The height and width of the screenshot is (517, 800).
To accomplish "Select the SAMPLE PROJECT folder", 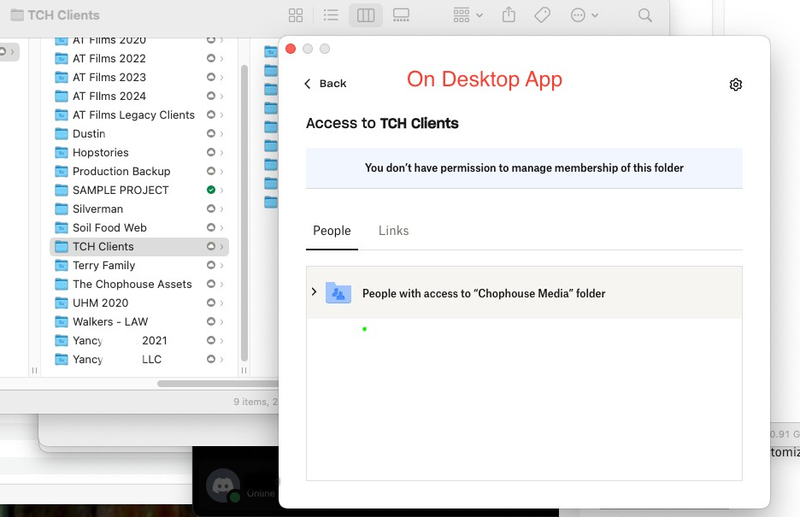I will [x=120, y=190].
